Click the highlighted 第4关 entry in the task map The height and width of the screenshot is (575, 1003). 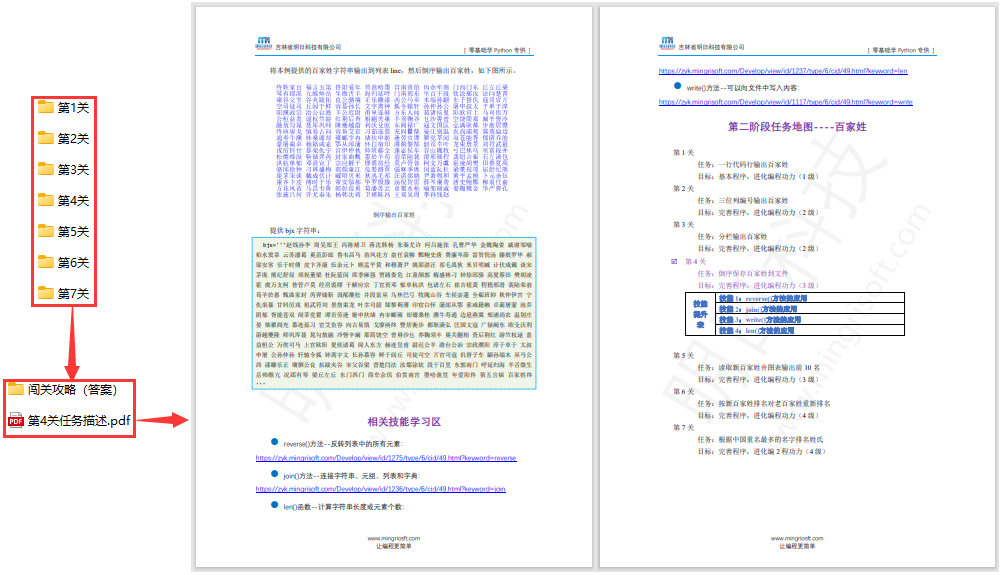695,262
